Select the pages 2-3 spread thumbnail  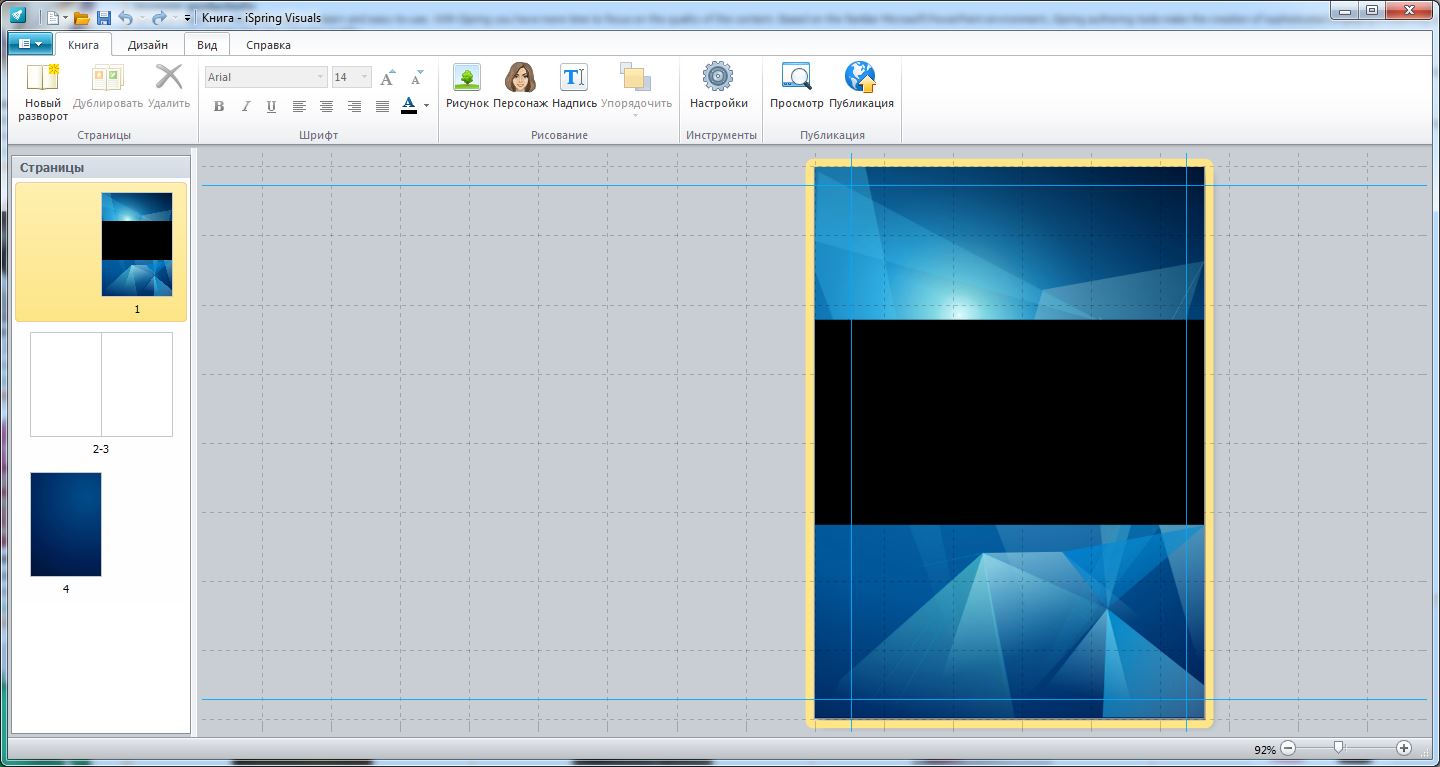pos(101,385)
